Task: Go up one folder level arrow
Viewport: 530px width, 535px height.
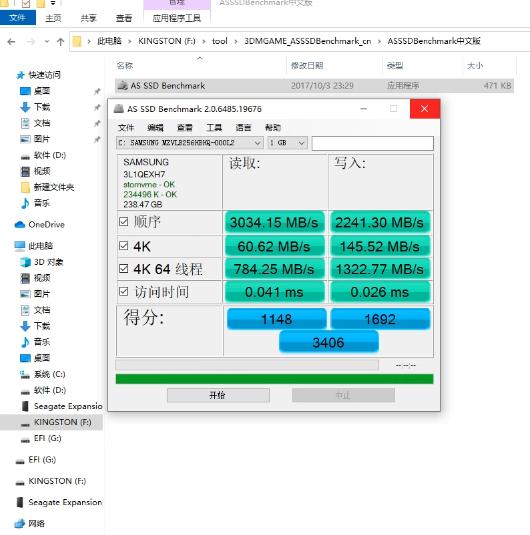Action: point(60,42)
